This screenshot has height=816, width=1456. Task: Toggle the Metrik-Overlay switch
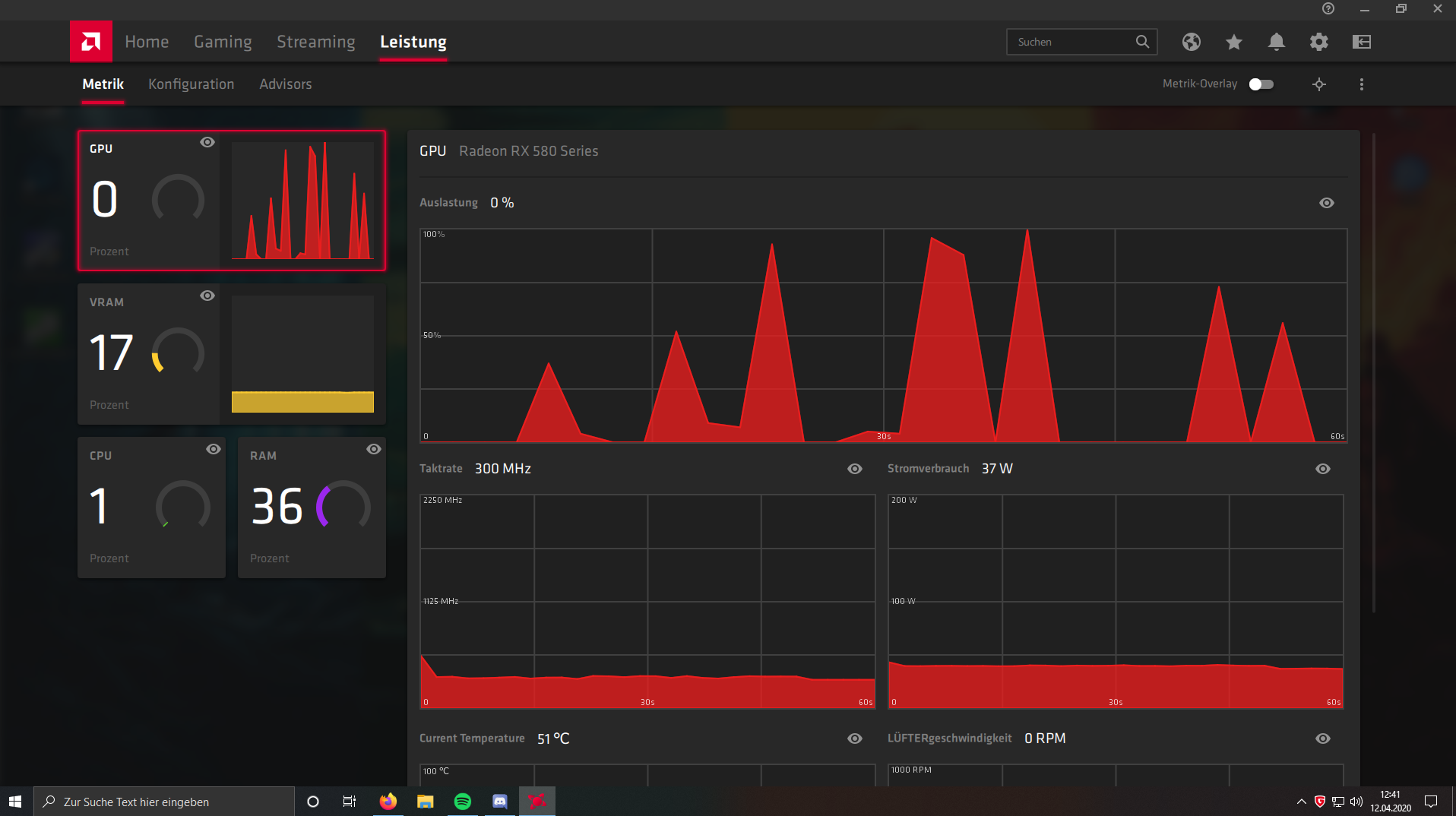tap(1261, 84)
